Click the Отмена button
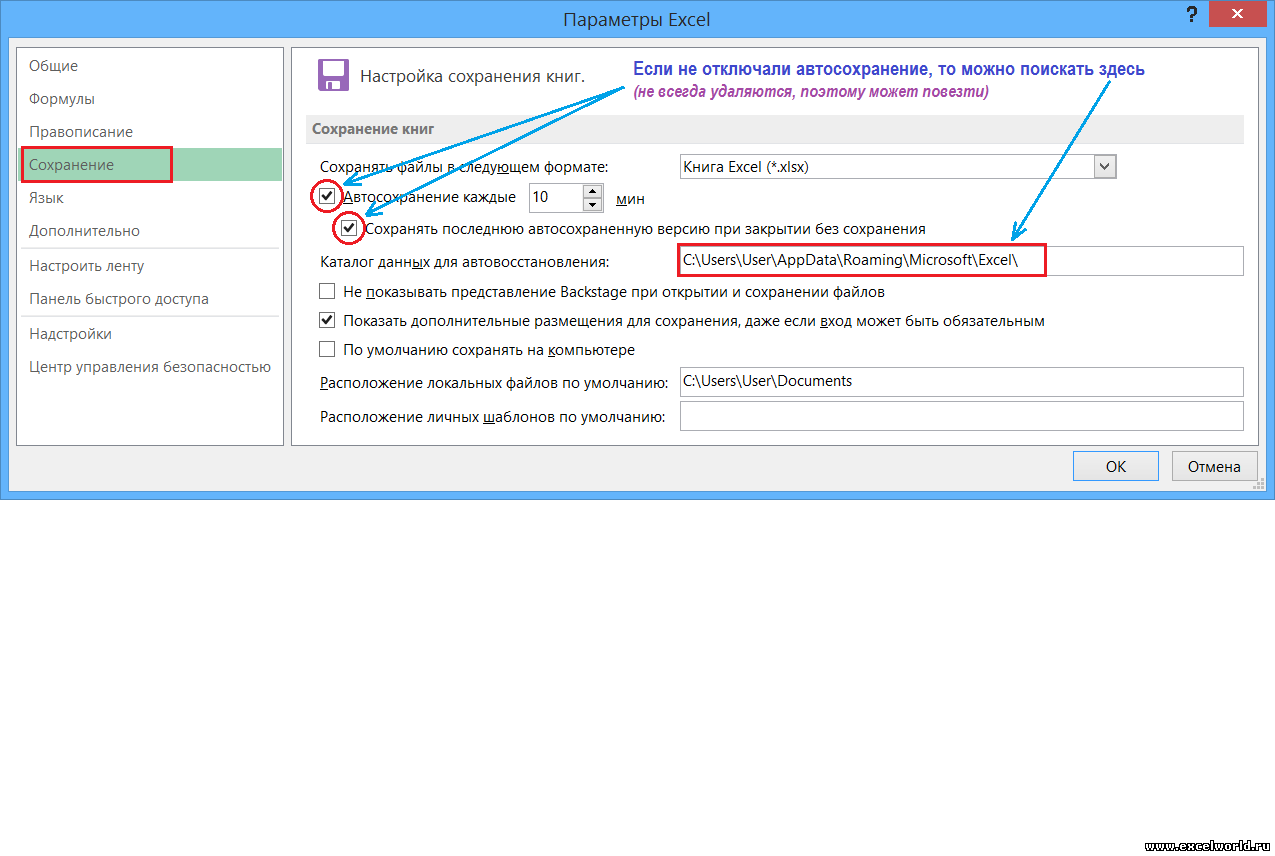 point(1214,466)
